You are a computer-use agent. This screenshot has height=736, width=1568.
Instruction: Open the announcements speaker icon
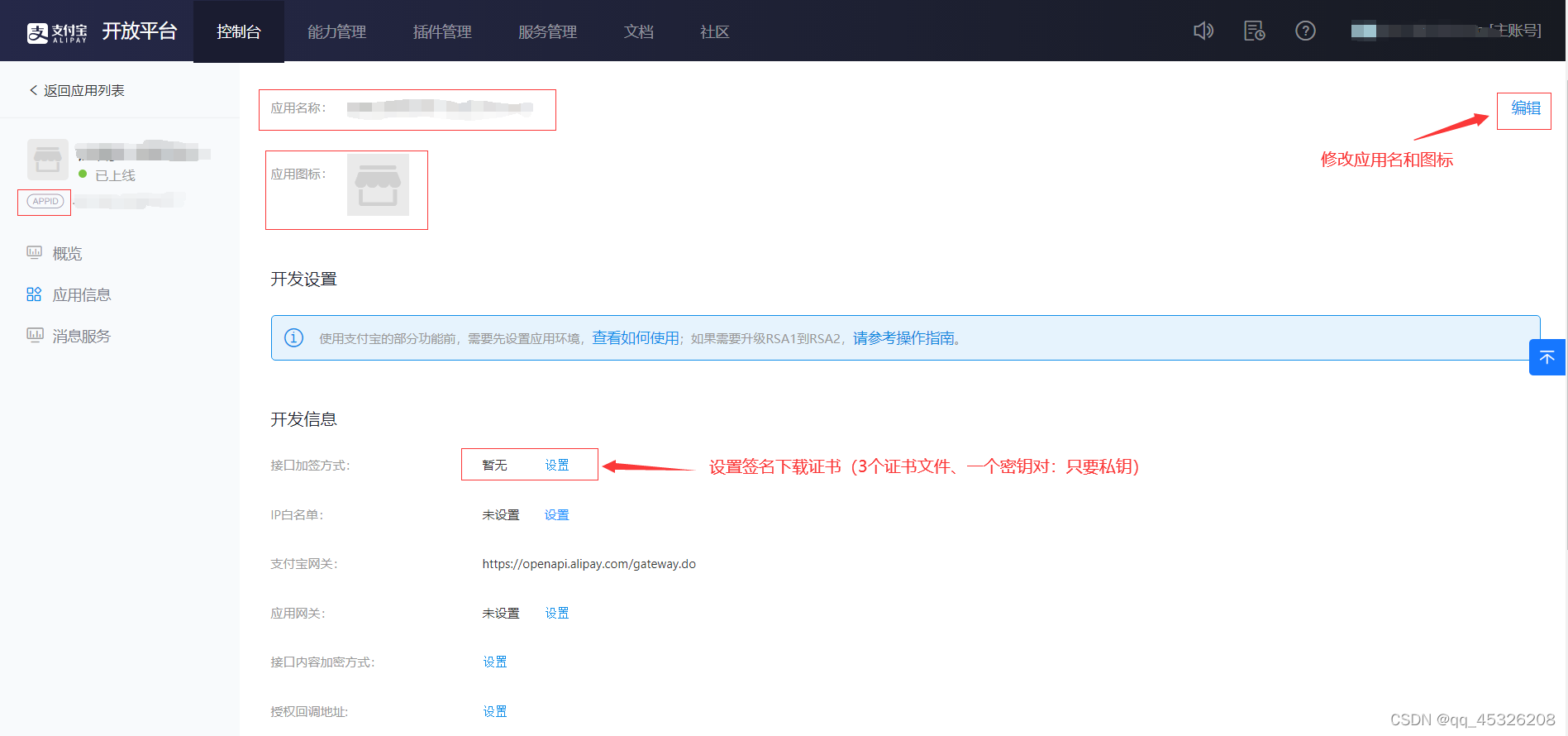pyautogui.click(x=1203, y=31)
